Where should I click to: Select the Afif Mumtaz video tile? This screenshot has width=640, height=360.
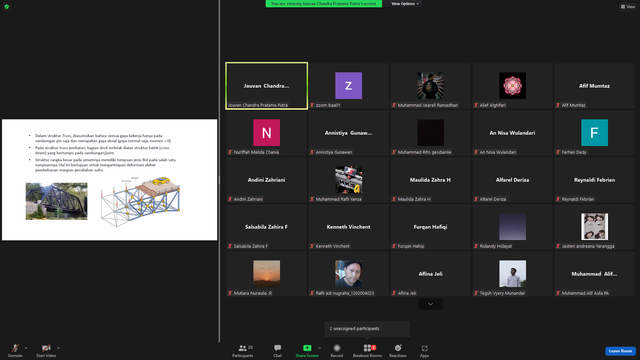[x=594, y=86]
